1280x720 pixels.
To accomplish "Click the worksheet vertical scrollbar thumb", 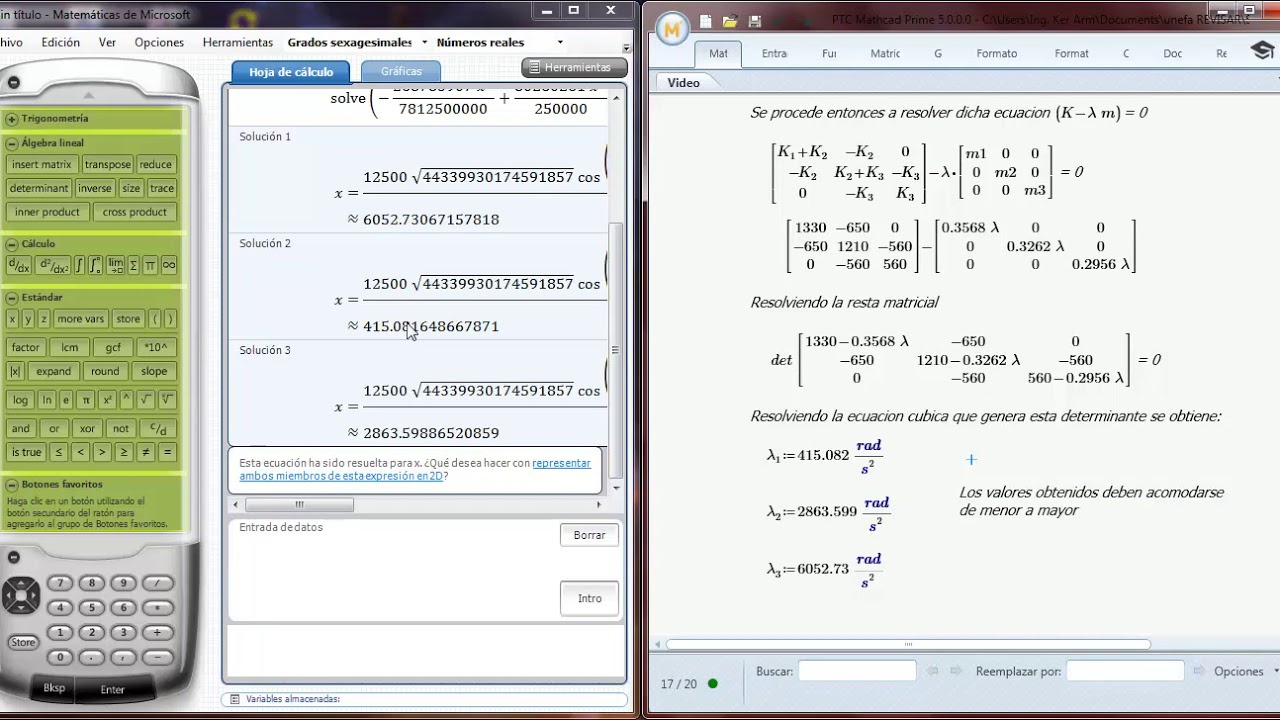I will point(615,350).
